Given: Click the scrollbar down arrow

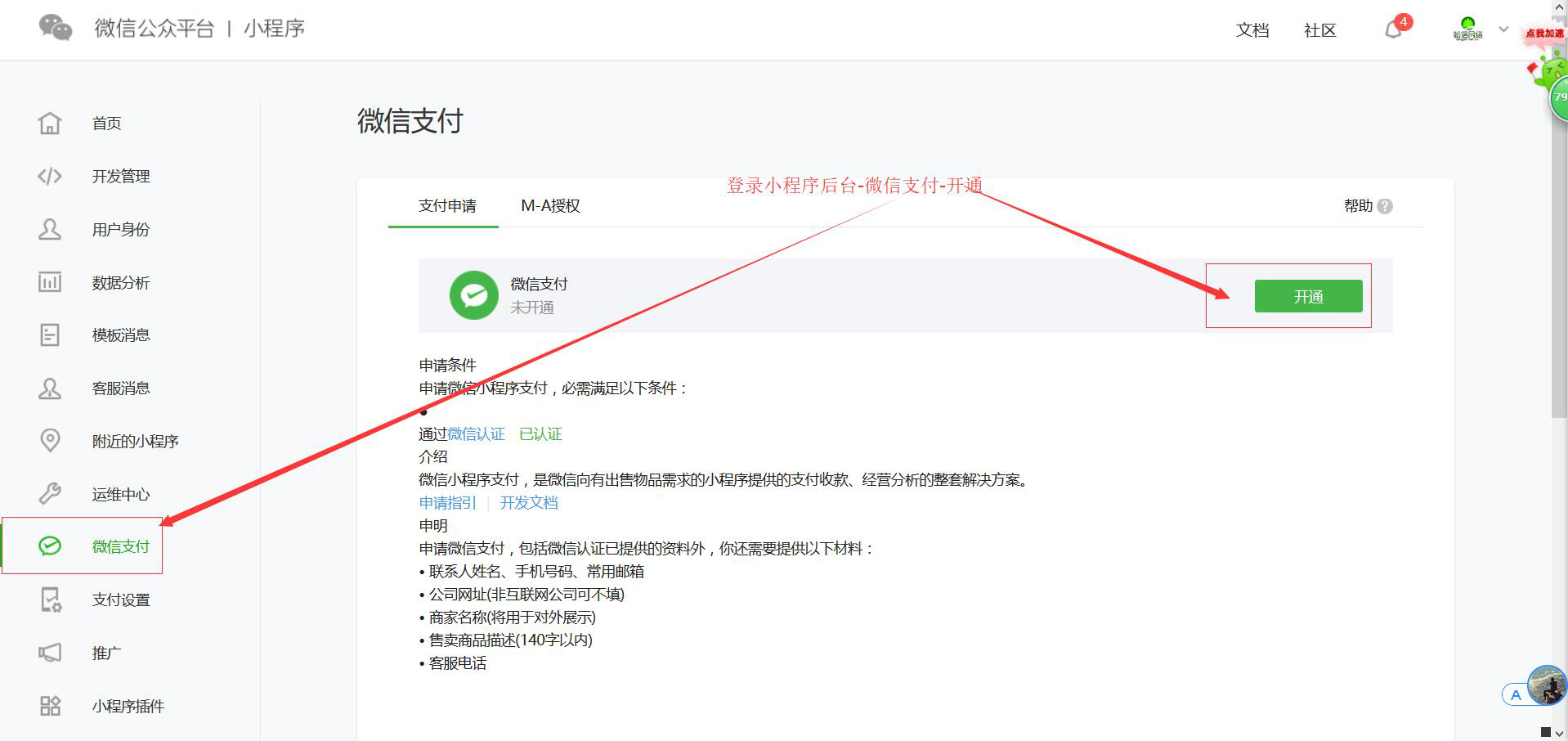Looking at the screenshot, I should [x=1560, y=733].
